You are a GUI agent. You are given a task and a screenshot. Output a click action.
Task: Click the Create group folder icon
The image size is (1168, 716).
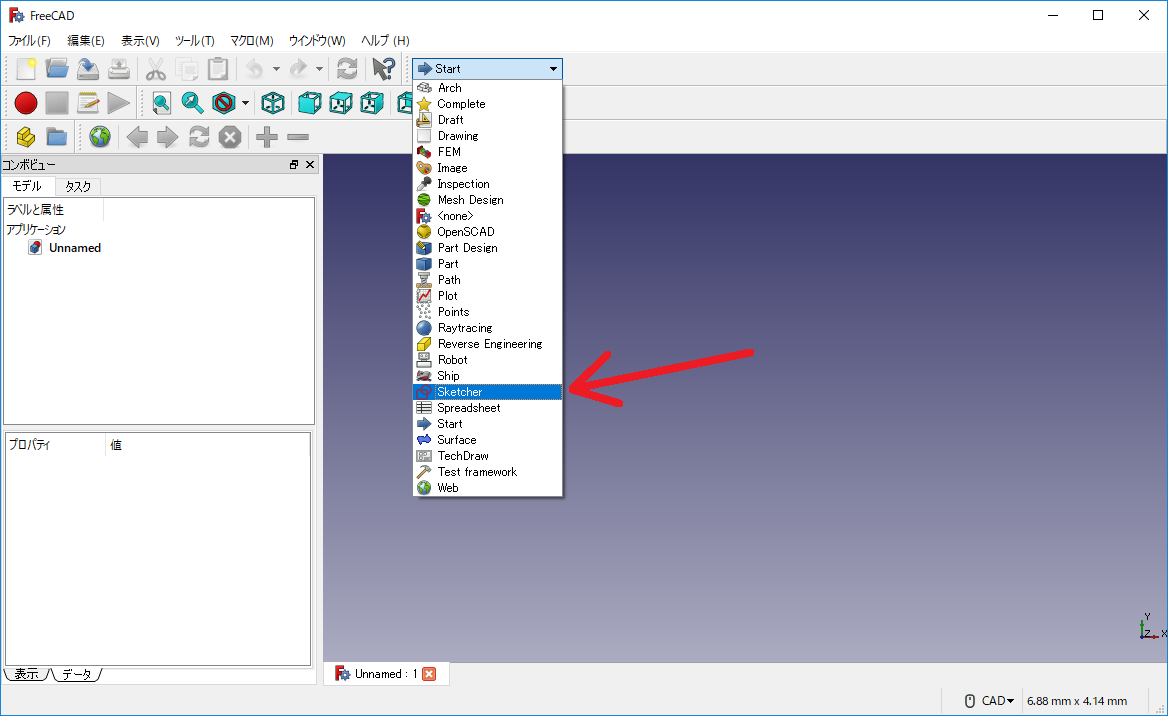point(57,137)
